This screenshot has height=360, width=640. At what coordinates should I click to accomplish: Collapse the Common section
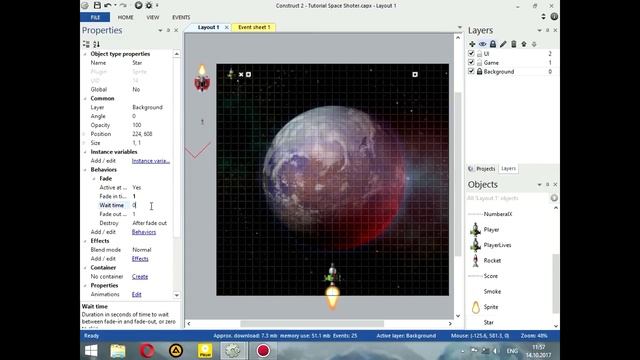[85, 98]
